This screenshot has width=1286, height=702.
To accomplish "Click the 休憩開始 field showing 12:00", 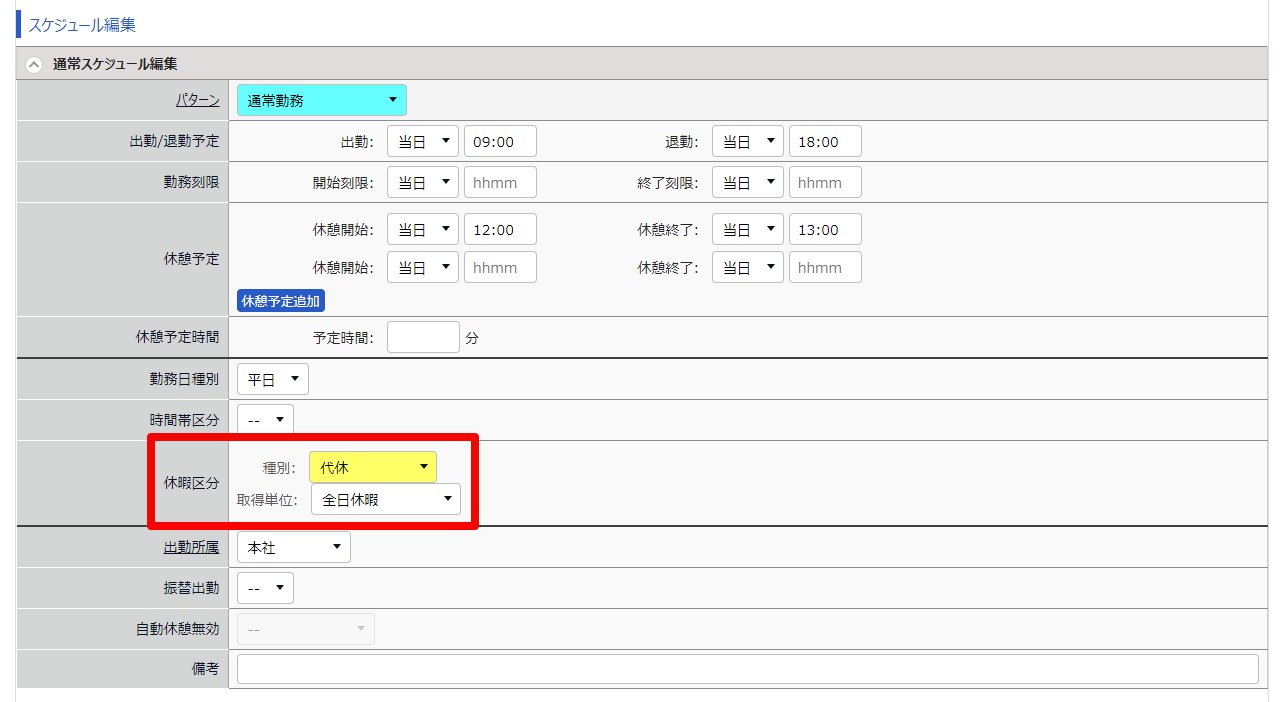I will (x=500, y=230).
